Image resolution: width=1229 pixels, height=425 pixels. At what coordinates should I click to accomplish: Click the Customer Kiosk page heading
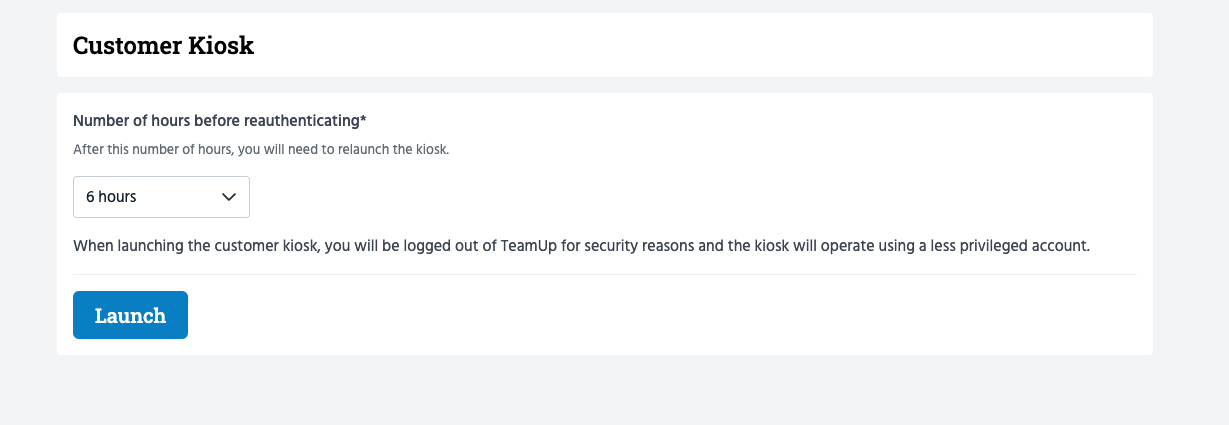(x=163, y=45)
